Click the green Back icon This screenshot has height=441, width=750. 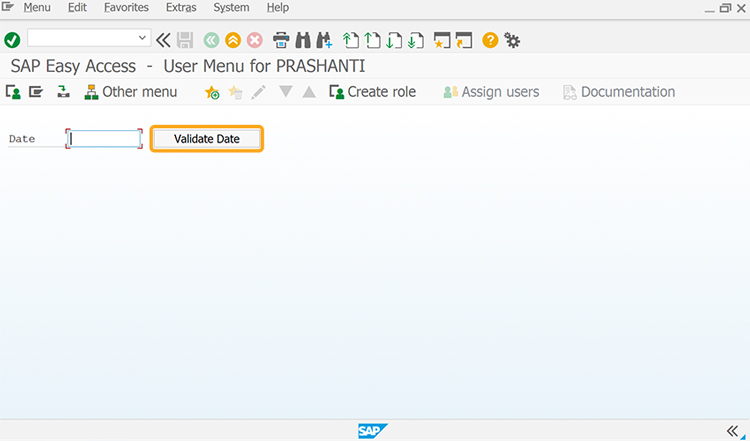211,40
